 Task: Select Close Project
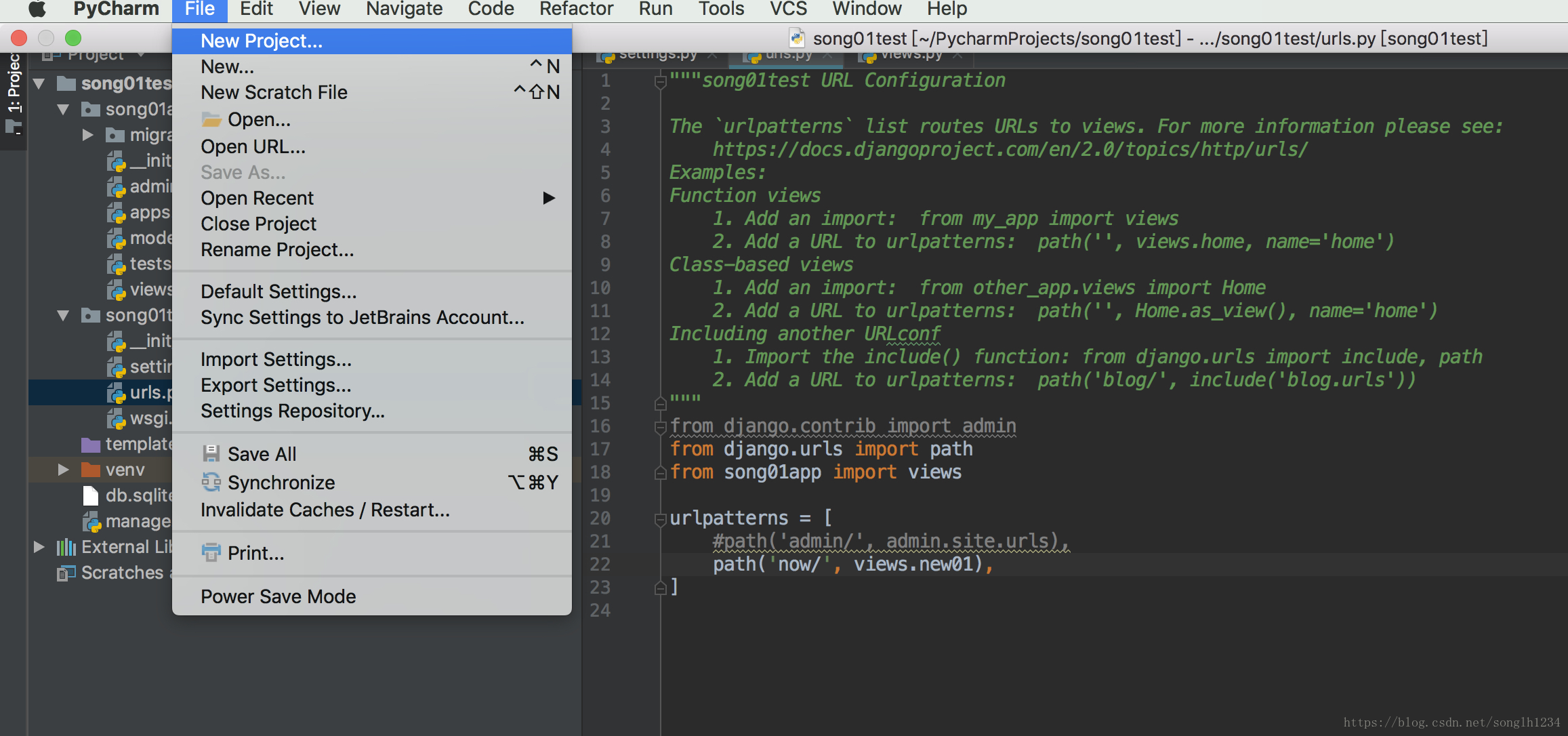tap(372, 224)
